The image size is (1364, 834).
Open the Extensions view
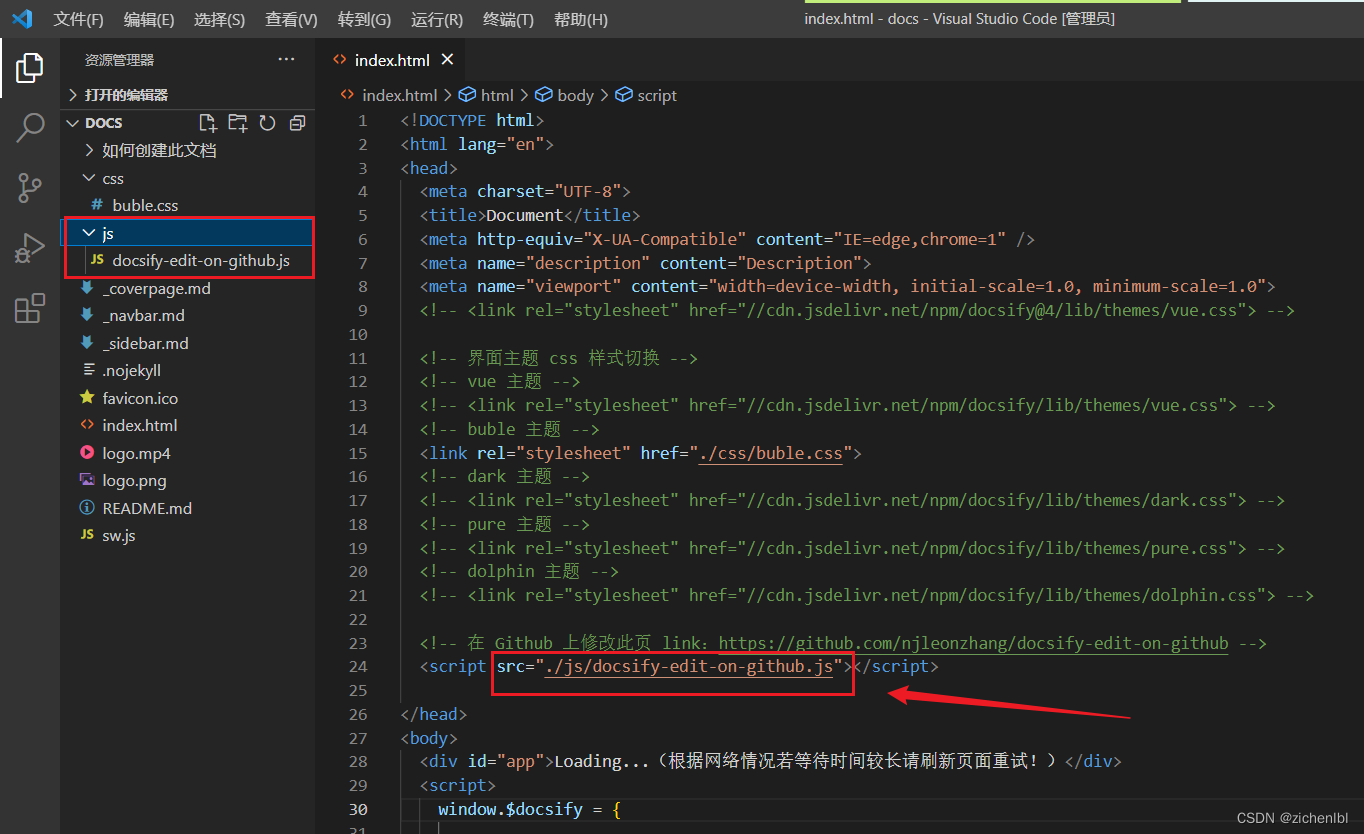click(x=30, y=308)
